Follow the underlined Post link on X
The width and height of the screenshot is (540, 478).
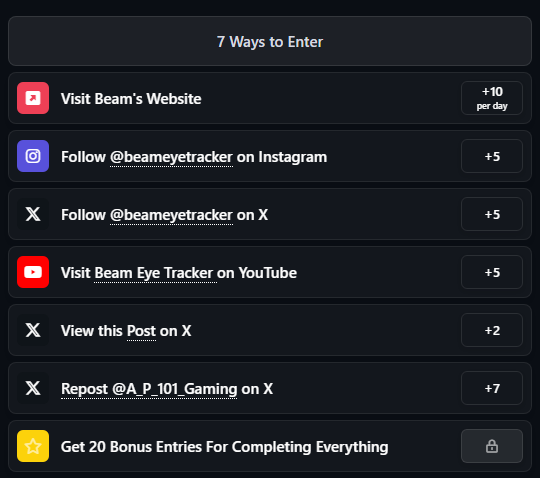click(141, 331)
